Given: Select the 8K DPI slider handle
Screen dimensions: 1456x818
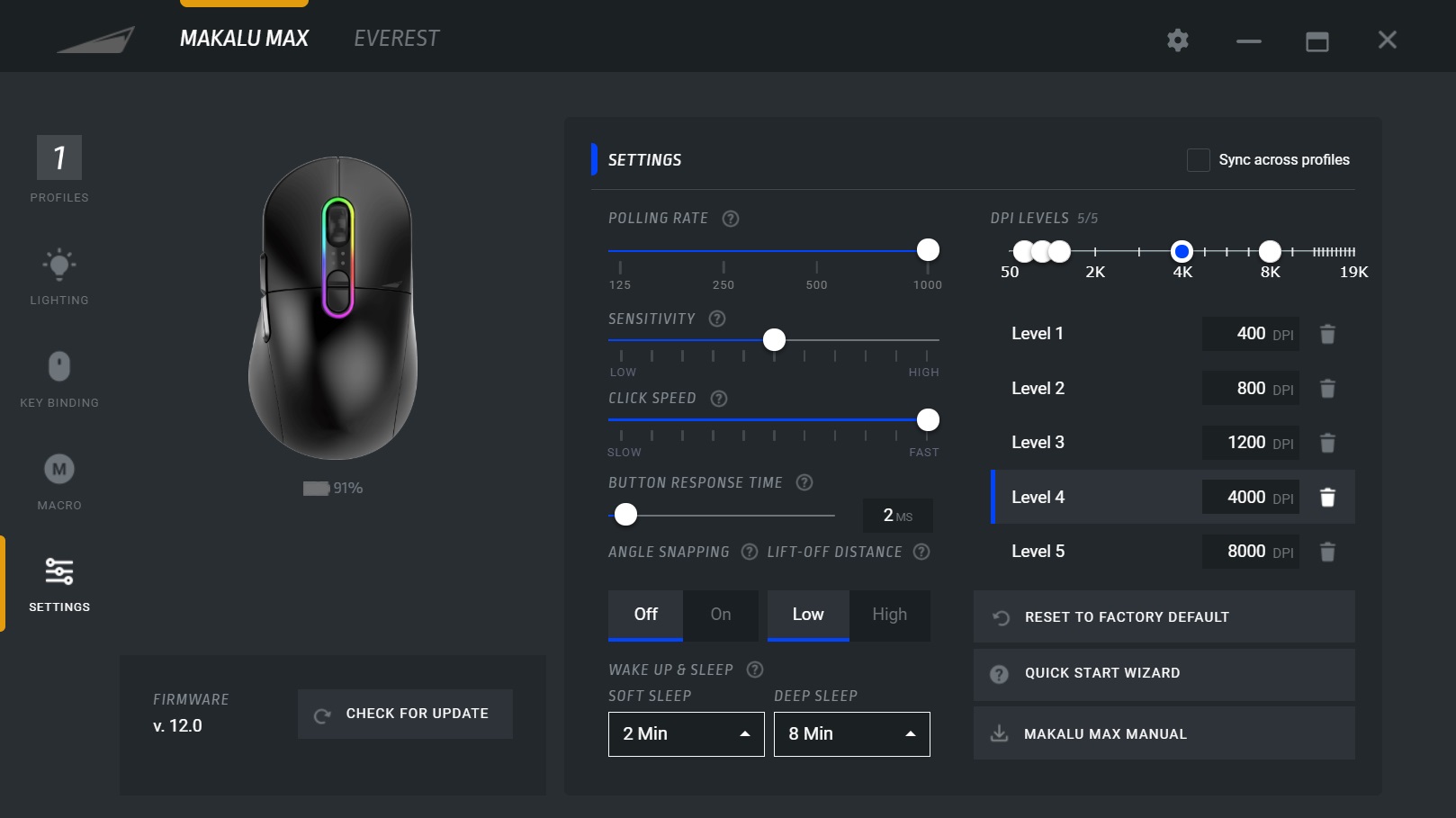Looking at the screenshot, I should pyautogui.click(x=1270, y=251).
